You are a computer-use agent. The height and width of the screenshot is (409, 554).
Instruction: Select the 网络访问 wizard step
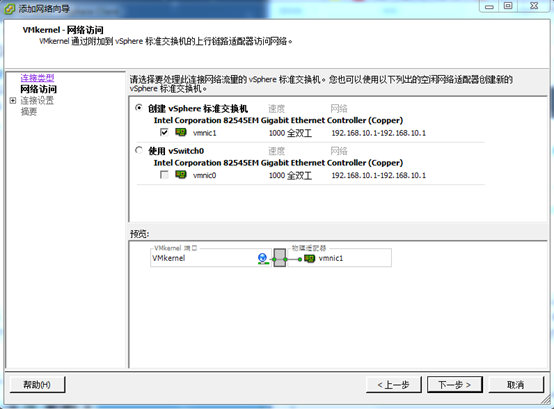[x=38, y=89]
